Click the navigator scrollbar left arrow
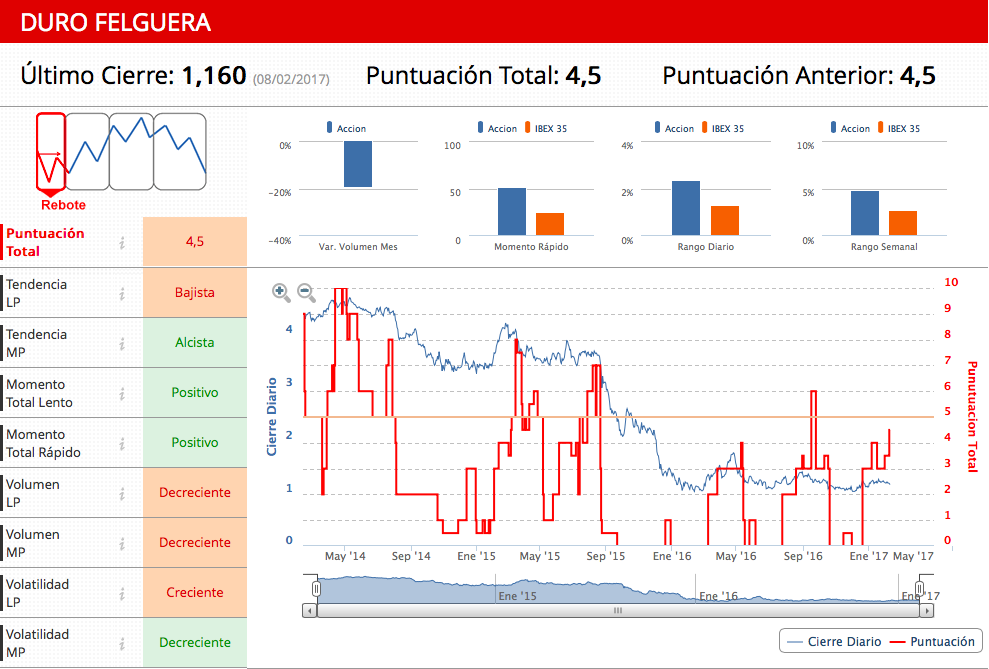This screenshot has width=989, height=669. coord(310,610)
